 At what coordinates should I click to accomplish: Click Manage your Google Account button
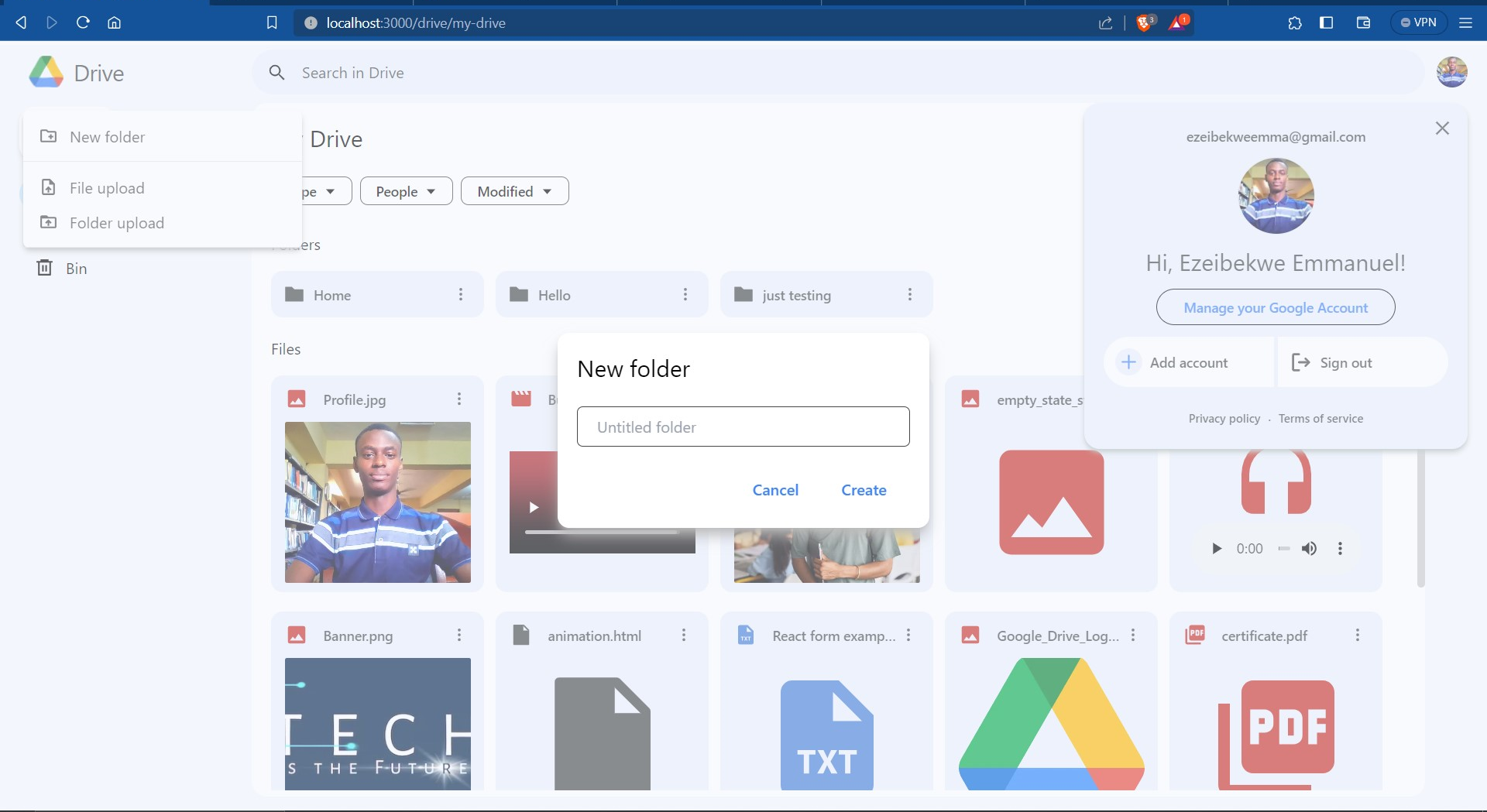tap(1275, 307)
